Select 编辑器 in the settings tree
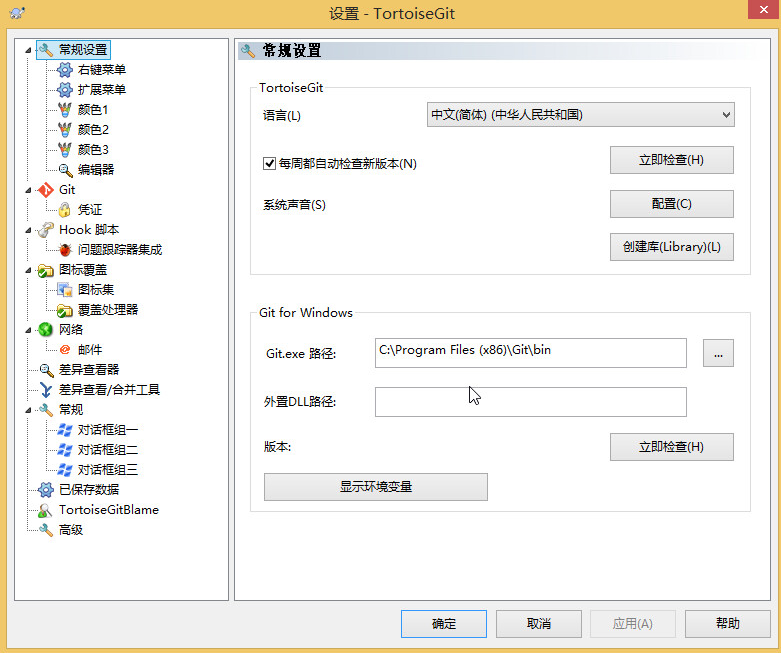This screenshot has width=781, height=653. coord(96,170)
